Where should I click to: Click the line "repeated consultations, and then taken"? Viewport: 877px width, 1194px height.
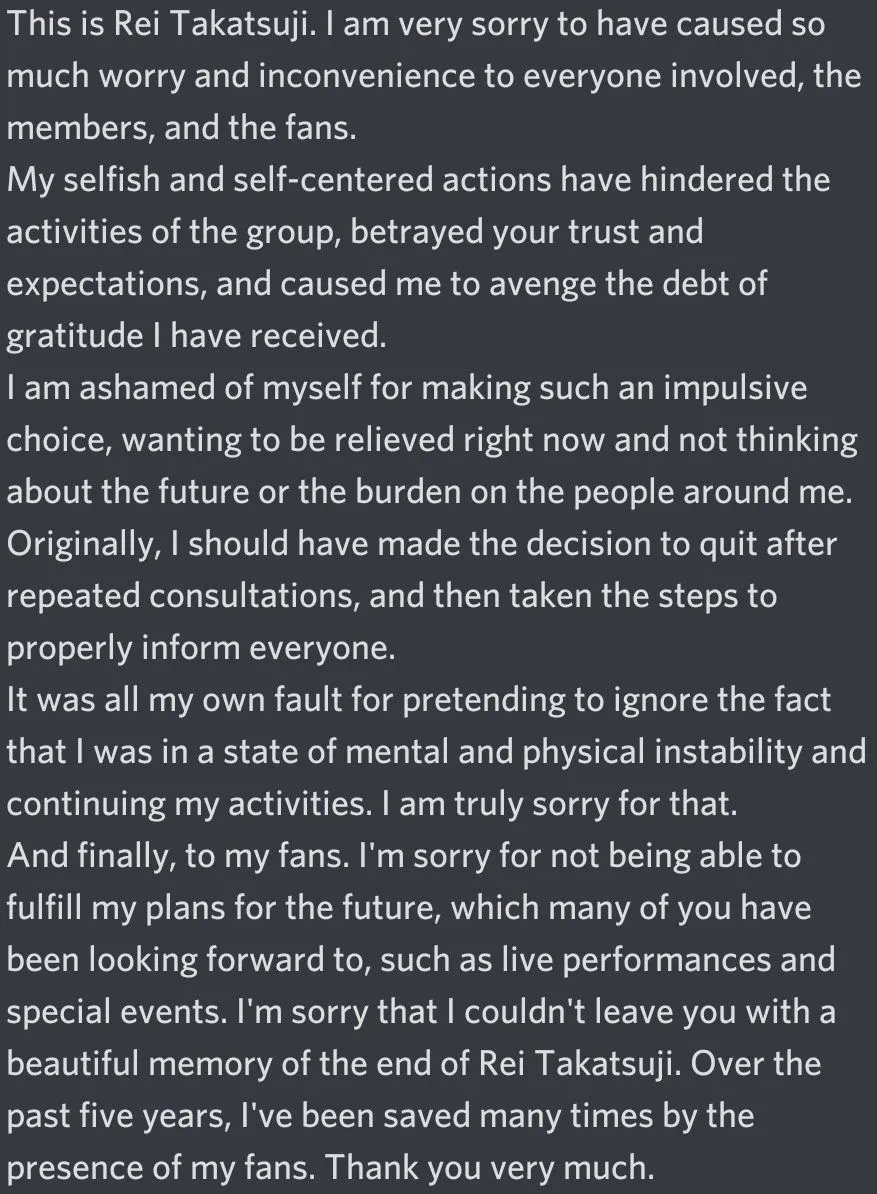click(392, 595)
